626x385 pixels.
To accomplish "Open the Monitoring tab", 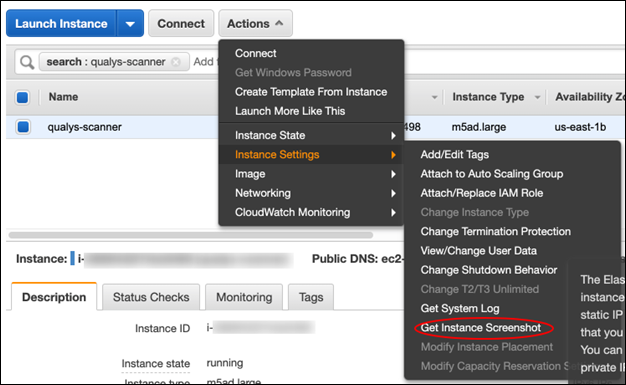I will (x=244, y=297).
